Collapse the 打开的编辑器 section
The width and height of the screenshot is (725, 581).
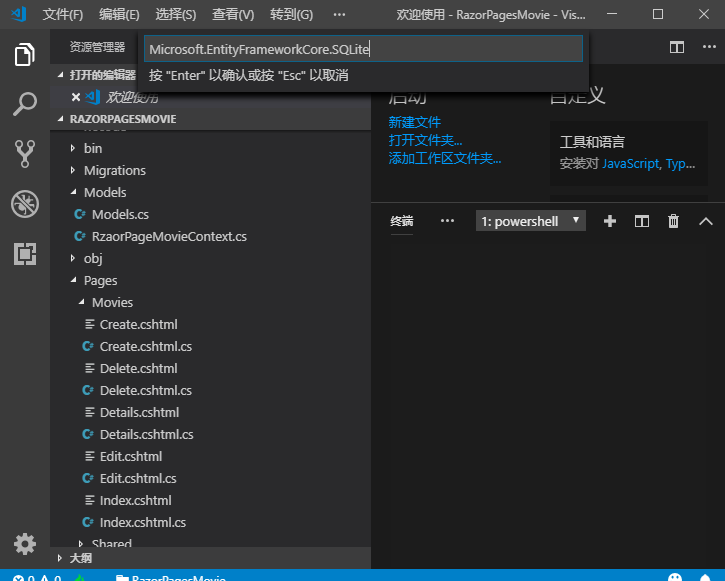[x=60, y=74]
